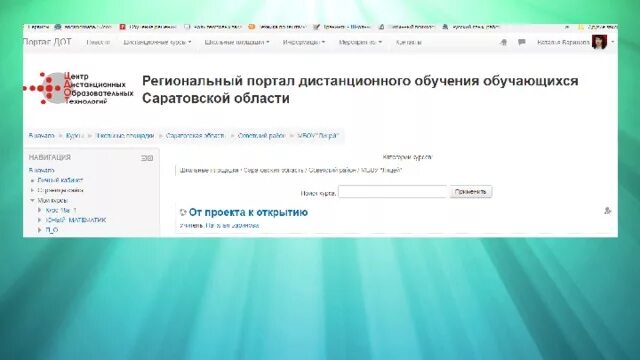Open the Школьные площадки breadcrumb
640x360 pixels.
[x=124, y=136]
